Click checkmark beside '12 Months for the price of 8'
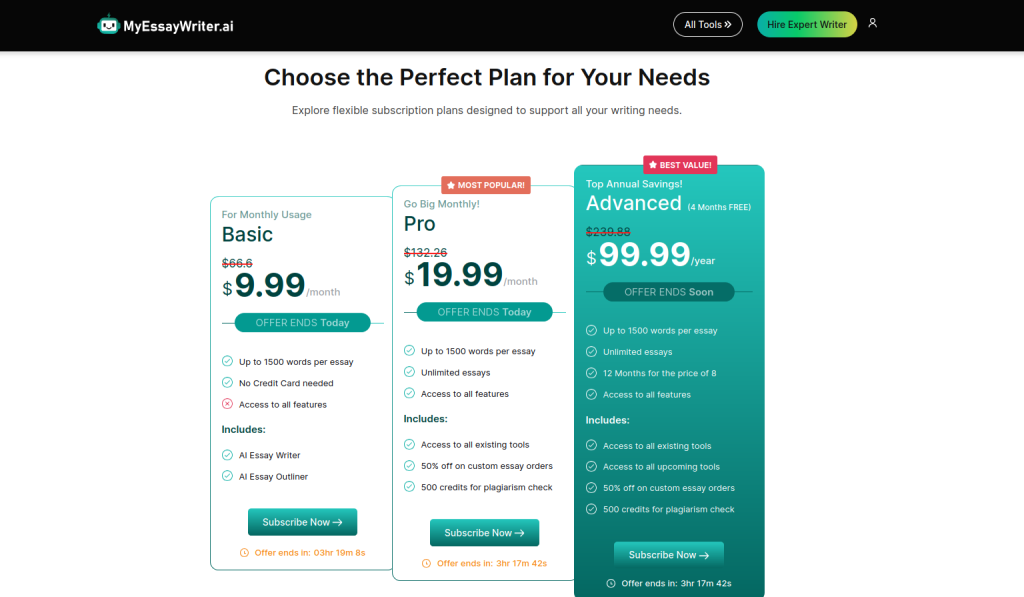Screen dimensions: 1024x597 point(591,373)
